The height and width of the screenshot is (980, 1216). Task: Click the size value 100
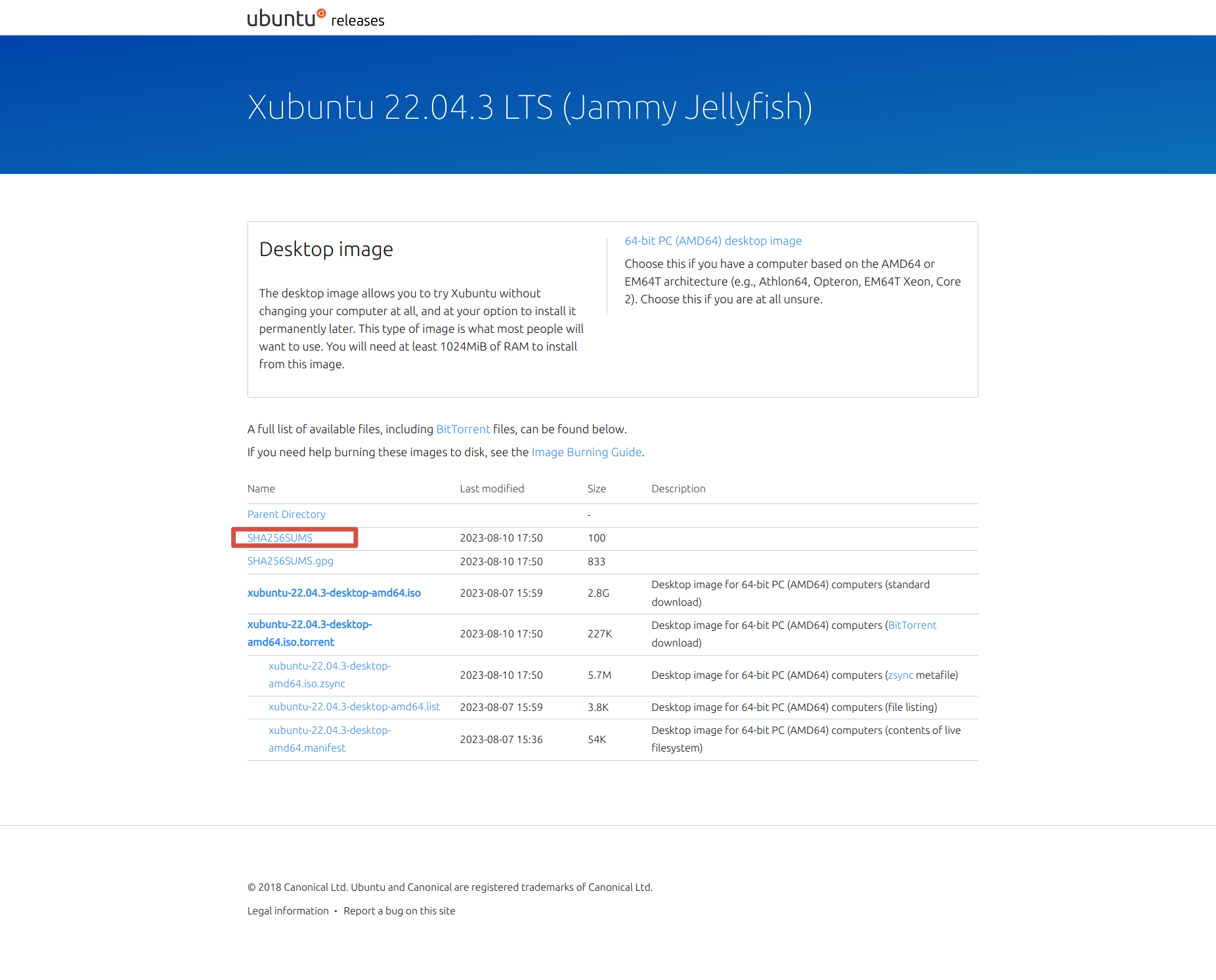click(x=596, y=538)
